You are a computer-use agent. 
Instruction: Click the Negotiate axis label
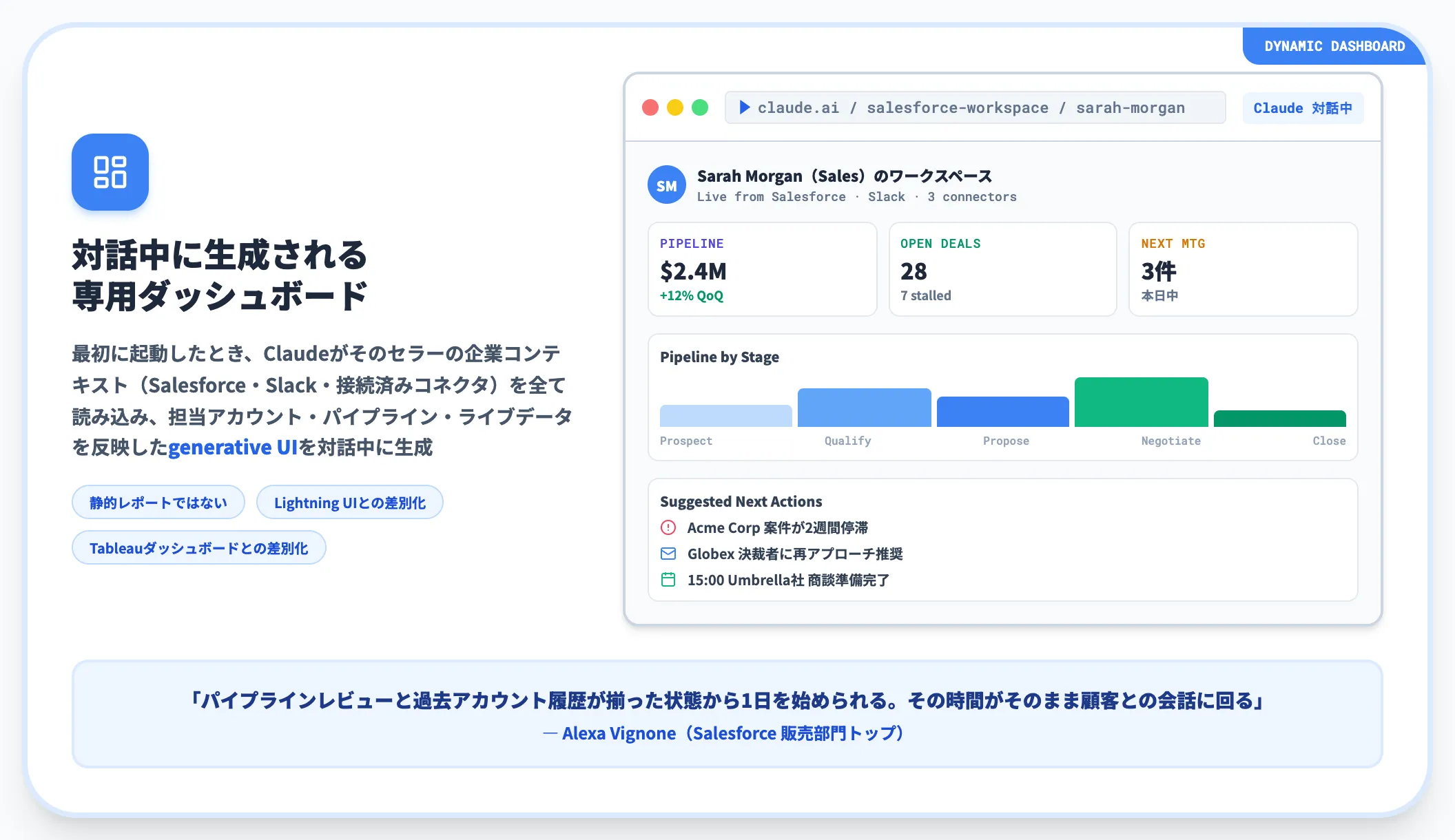coord(1171,441)
